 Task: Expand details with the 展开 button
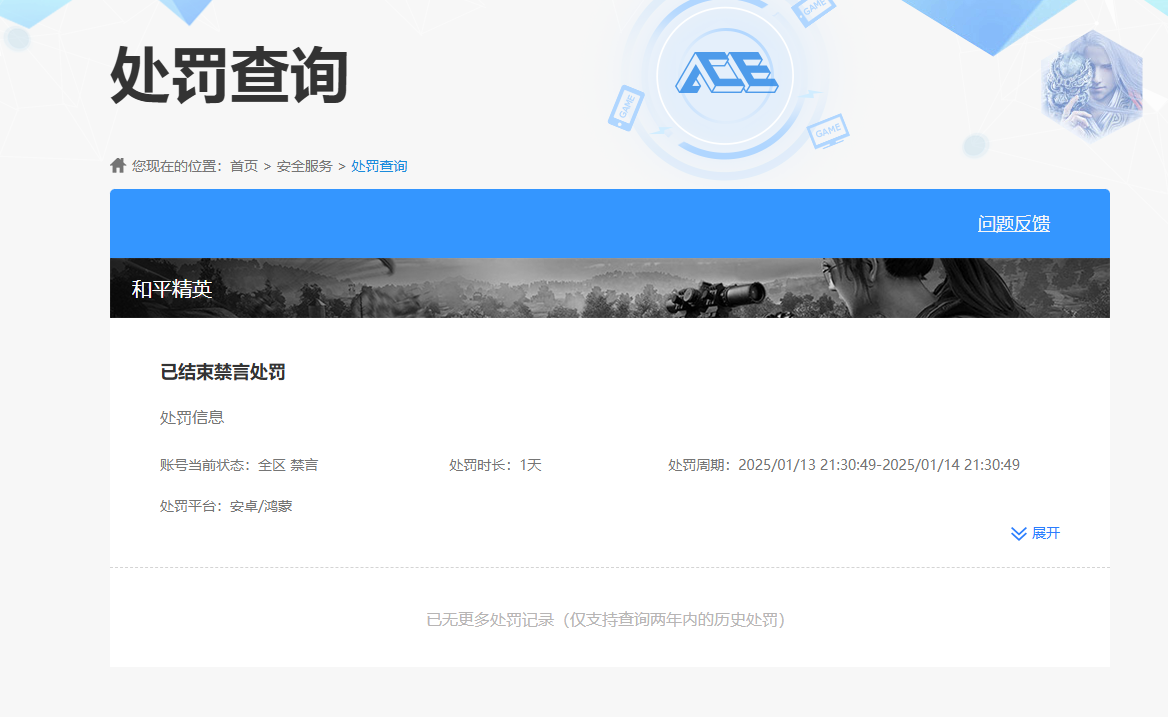[x=1035, y=533]
